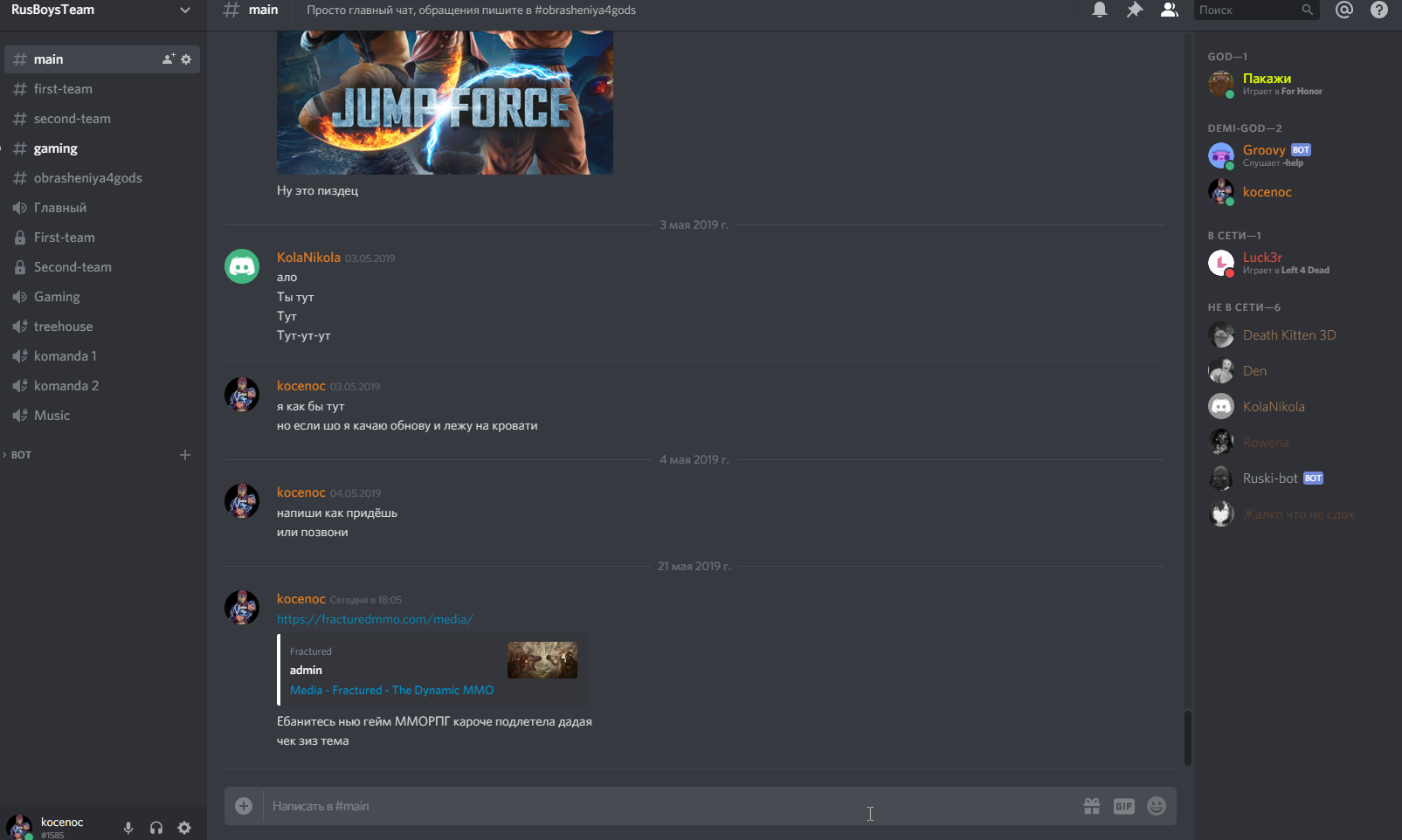Click the chat scrollbar thumb
Viewport: 1402px width, 840px height.
tap(1187, 738)
